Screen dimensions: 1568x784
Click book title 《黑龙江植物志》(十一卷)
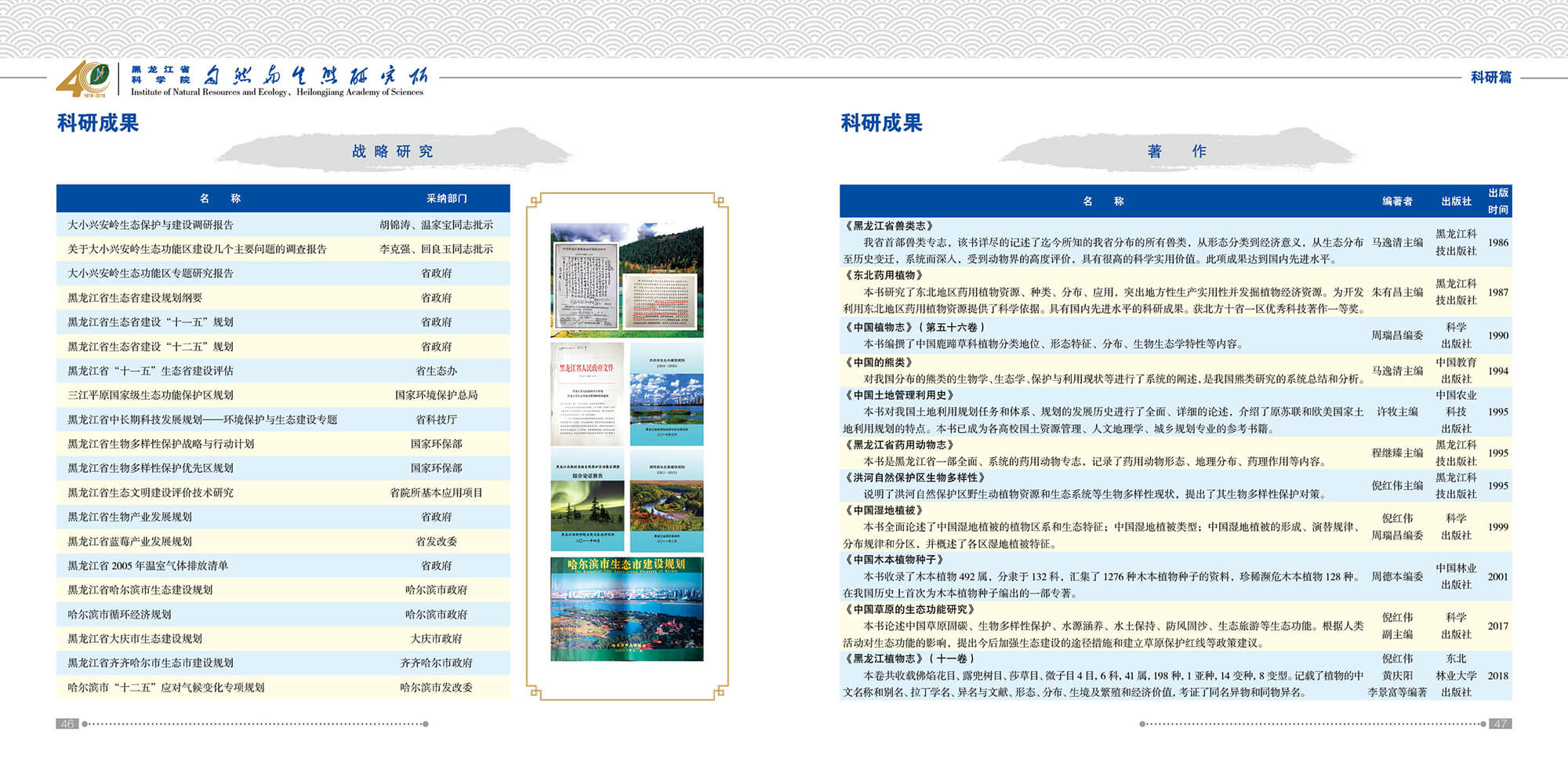click(909, 659)
